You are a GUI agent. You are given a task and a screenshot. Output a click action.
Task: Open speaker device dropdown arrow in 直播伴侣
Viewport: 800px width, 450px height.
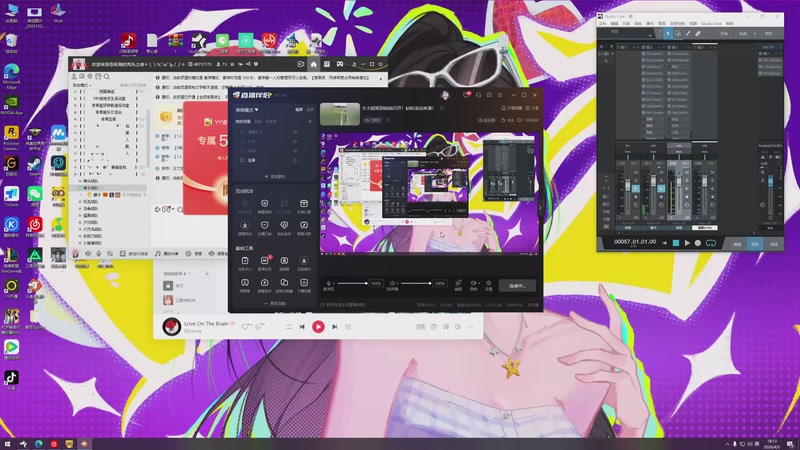click(x=396, y=283)
